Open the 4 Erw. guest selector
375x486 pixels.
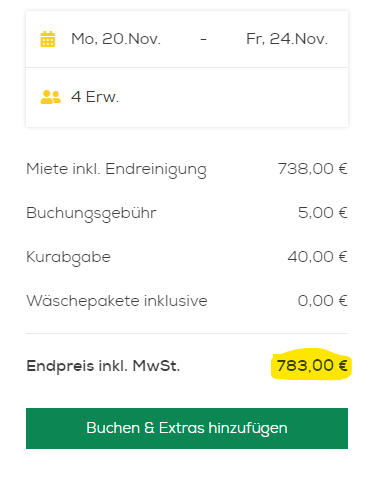pyautogui.click(x=95, y=97)
